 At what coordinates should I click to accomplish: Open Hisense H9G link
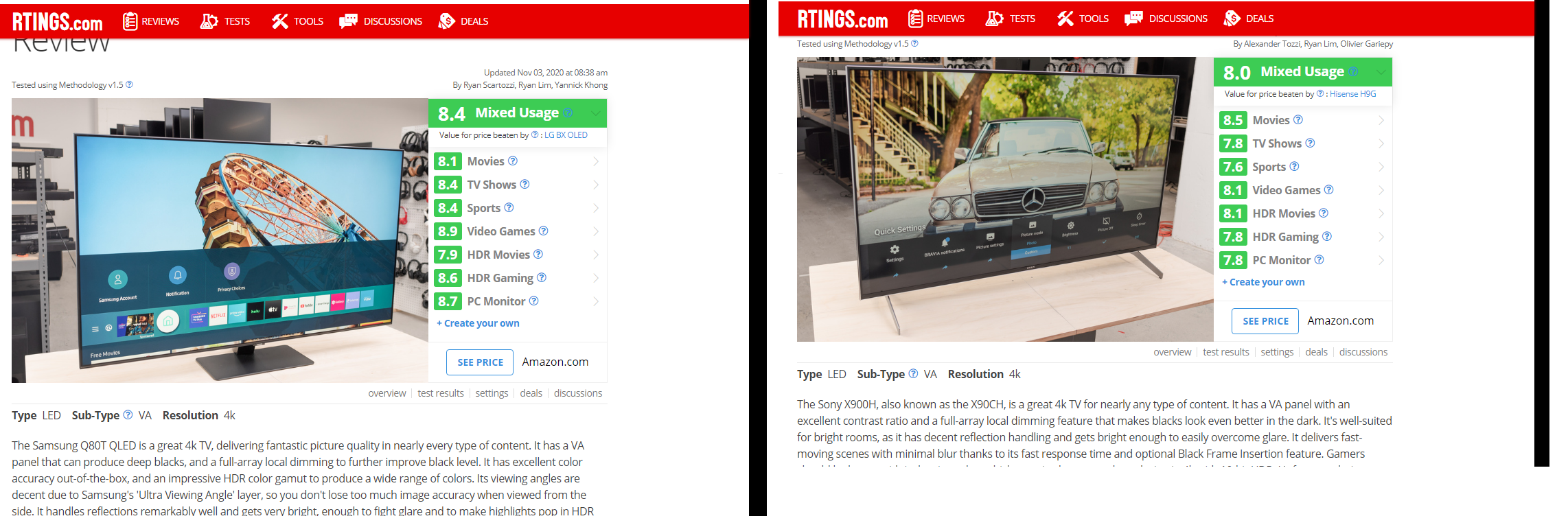point(1352,94)
